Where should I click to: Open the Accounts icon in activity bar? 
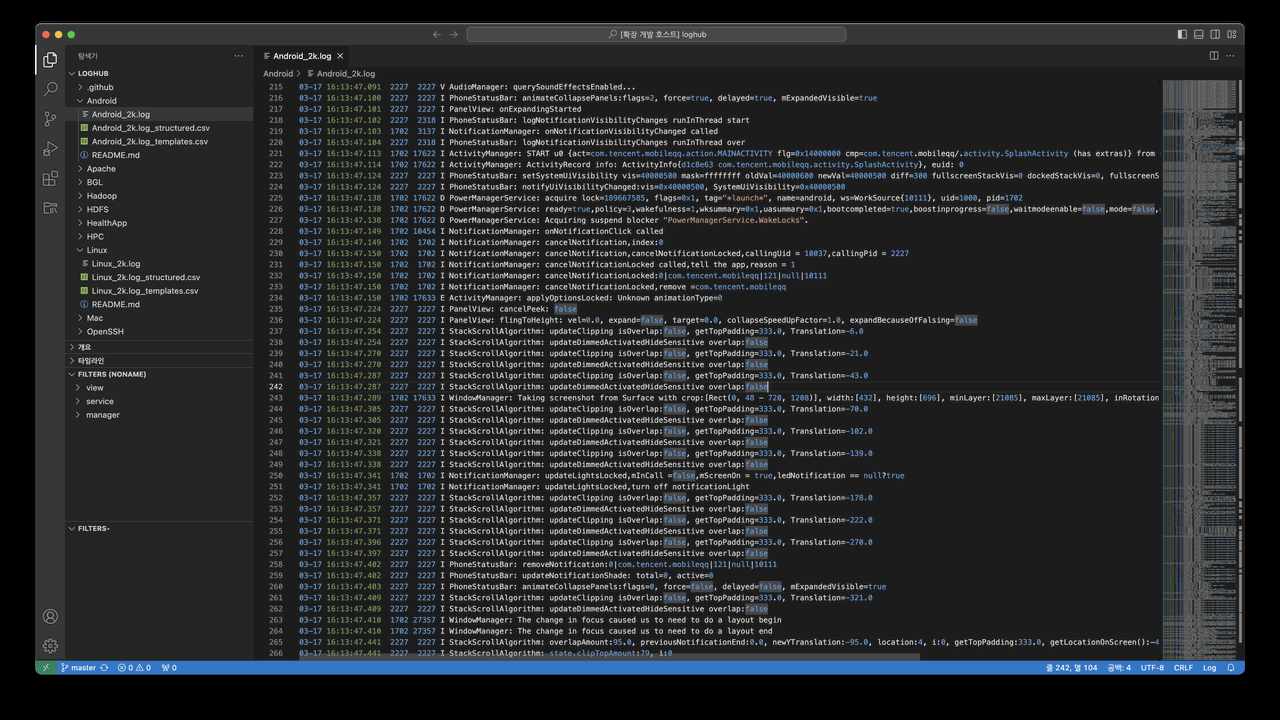pos(50,616)
